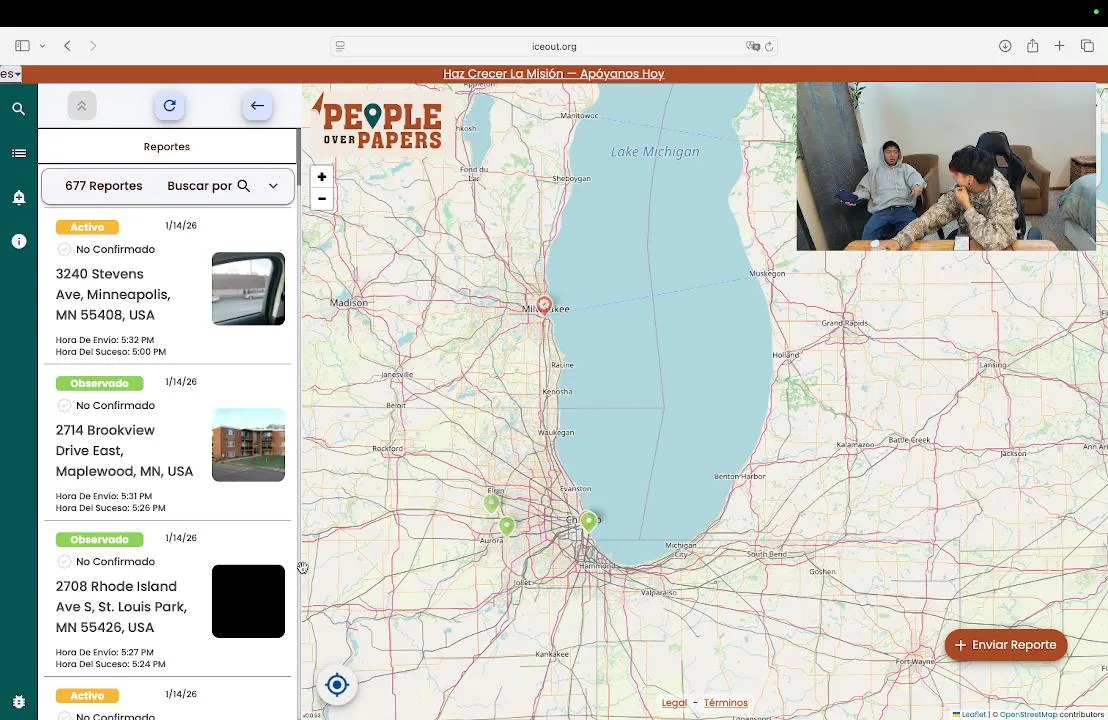Refresh the reports list

pyautogui.click(x=170, y=106)
